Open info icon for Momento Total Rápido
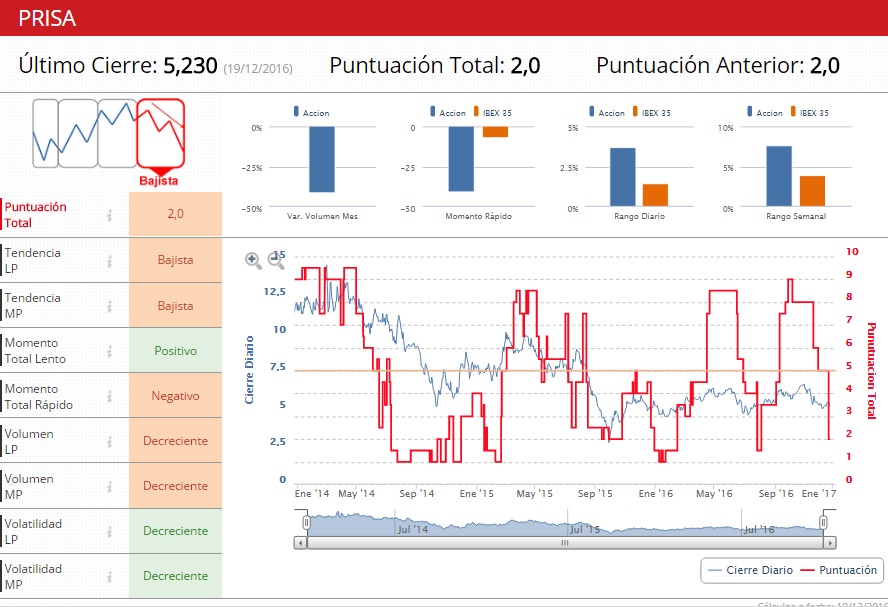 (x=109, y=396)
